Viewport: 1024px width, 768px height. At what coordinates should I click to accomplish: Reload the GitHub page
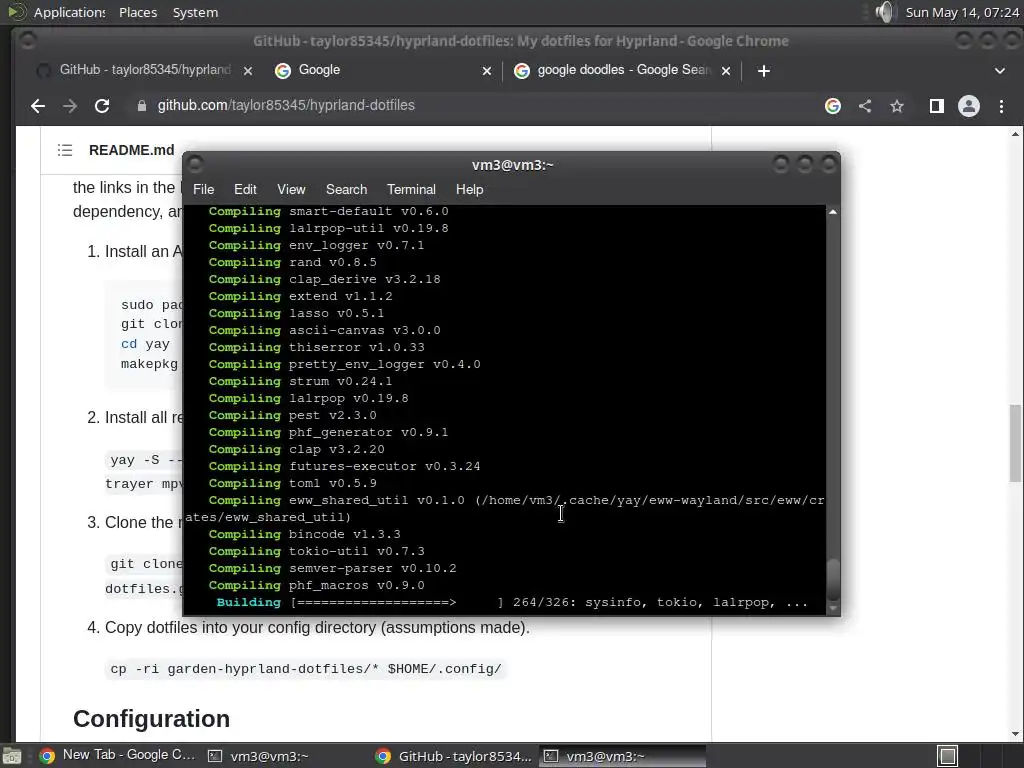(x=102, y=106)
